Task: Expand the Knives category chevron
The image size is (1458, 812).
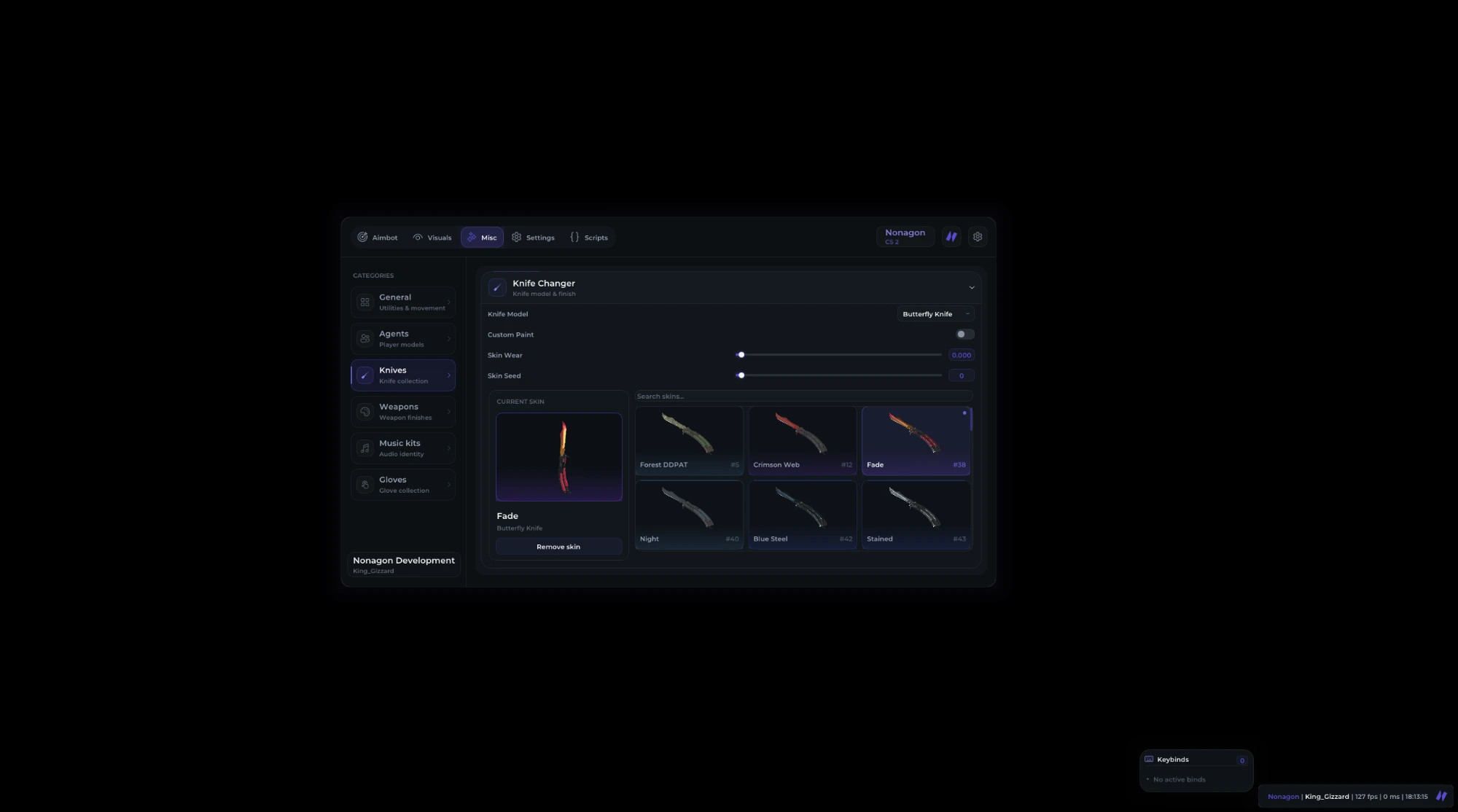Action: [448, 375]
